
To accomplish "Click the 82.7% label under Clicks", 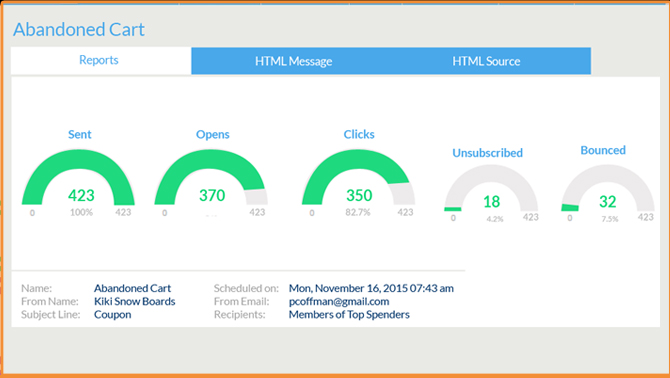I will pyautogui.click(x=358, y=212).
